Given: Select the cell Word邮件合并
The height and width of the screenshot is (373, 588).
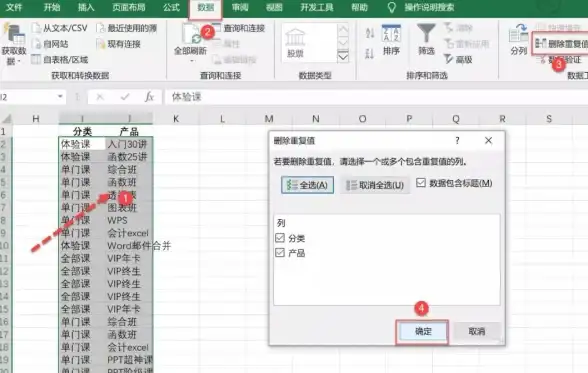Looking at the screenshot, I should point(129,246).
